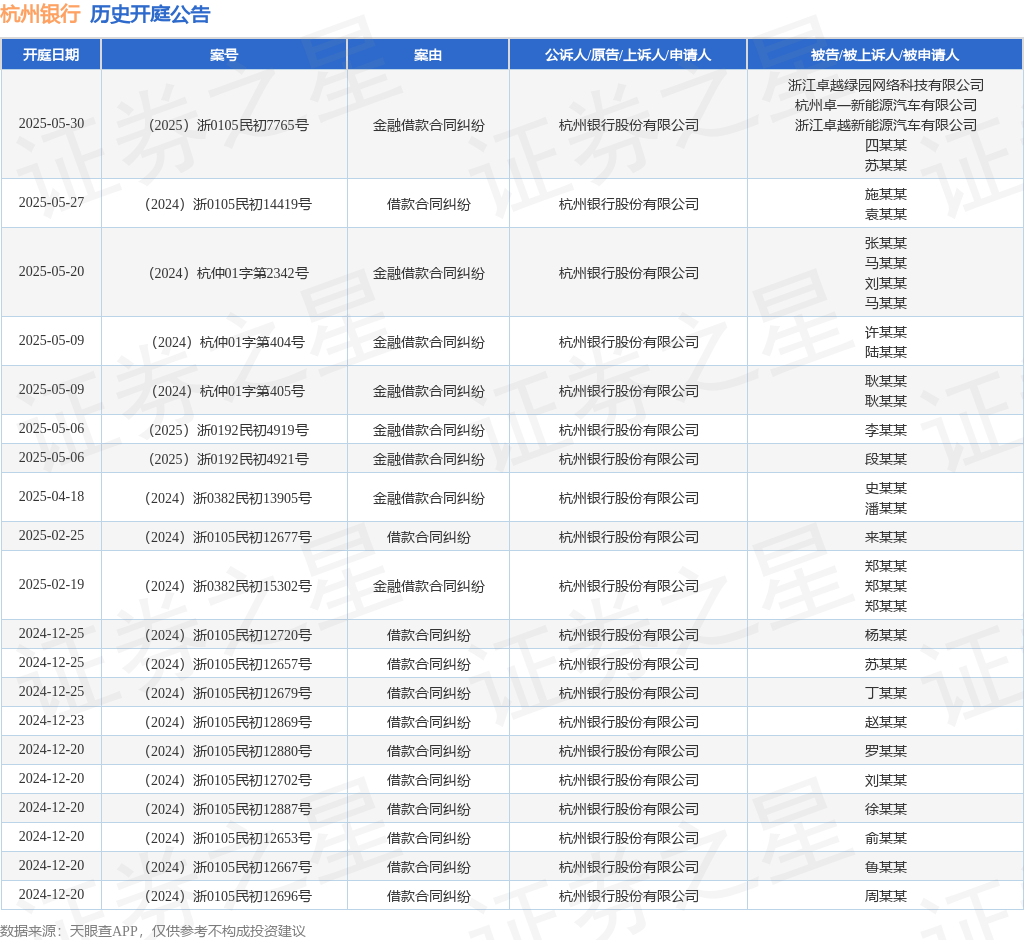The height and width of the screenshot is (940, 1024).
Task: Click 借款合同纠纷 in the 14419号 row
Action: pyautogui.click(x=428, y=204)
